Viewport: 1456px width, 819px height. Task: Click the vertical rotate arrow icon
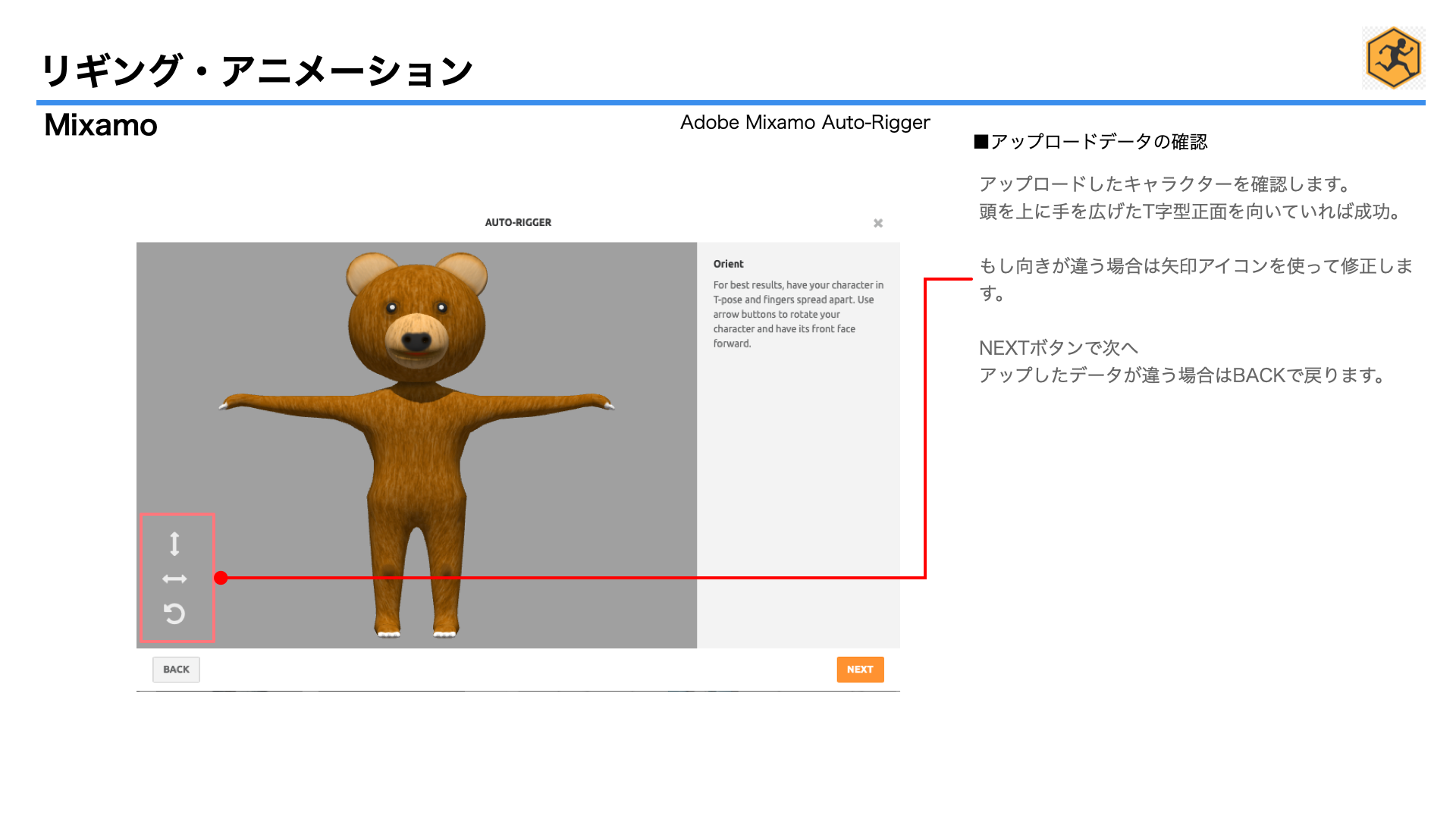[174, 544]
